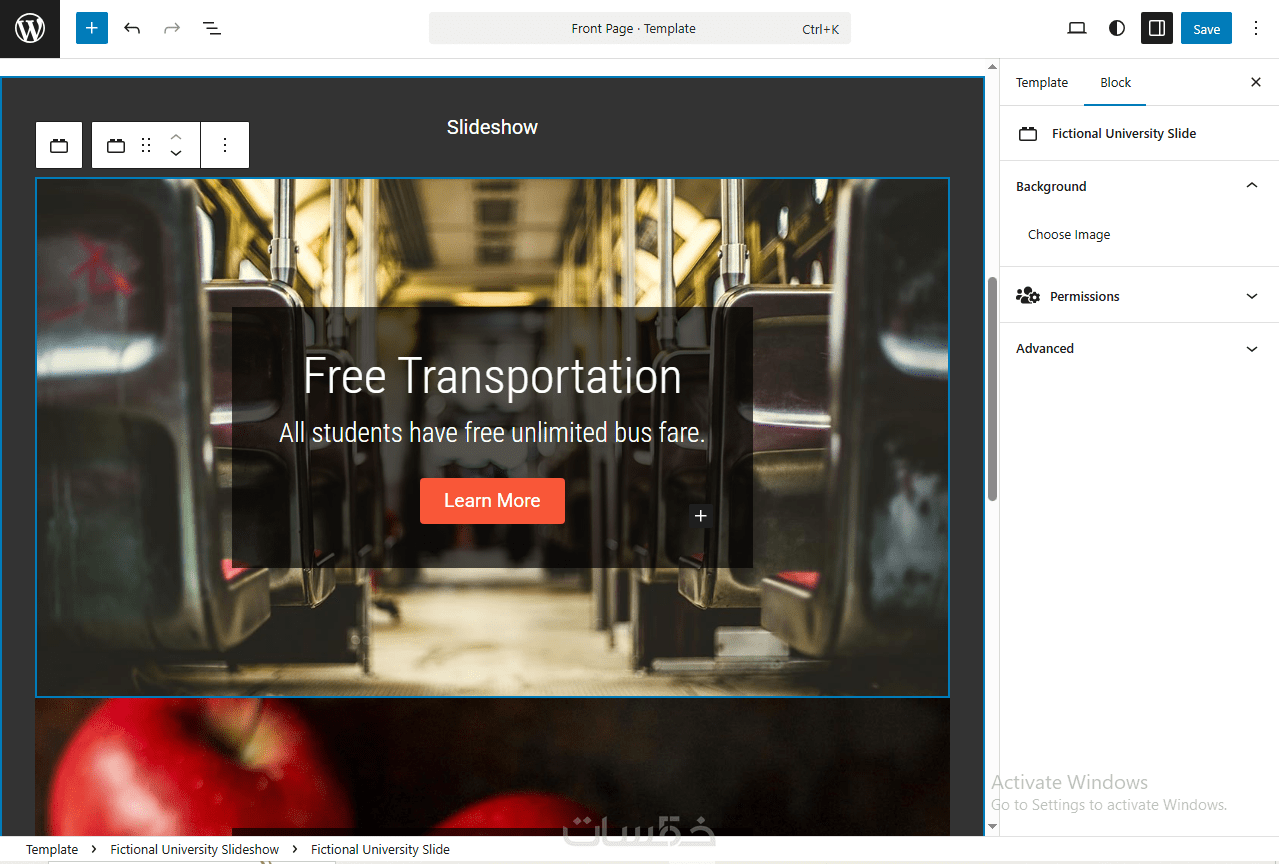Click the block drag handle

pos(146,145)
